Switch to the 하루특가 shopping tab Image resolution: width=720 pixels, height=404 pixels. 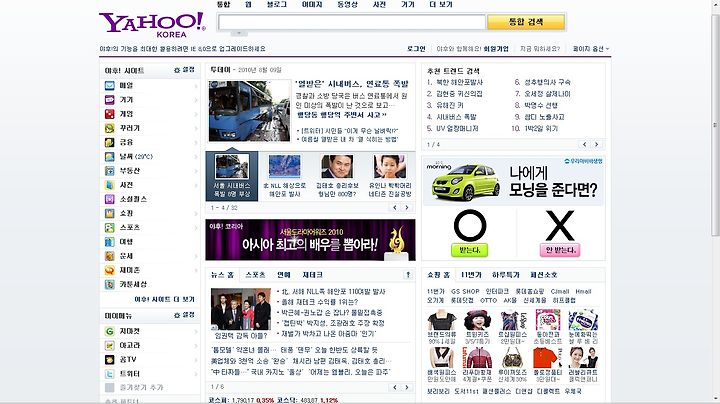[506, 275]
